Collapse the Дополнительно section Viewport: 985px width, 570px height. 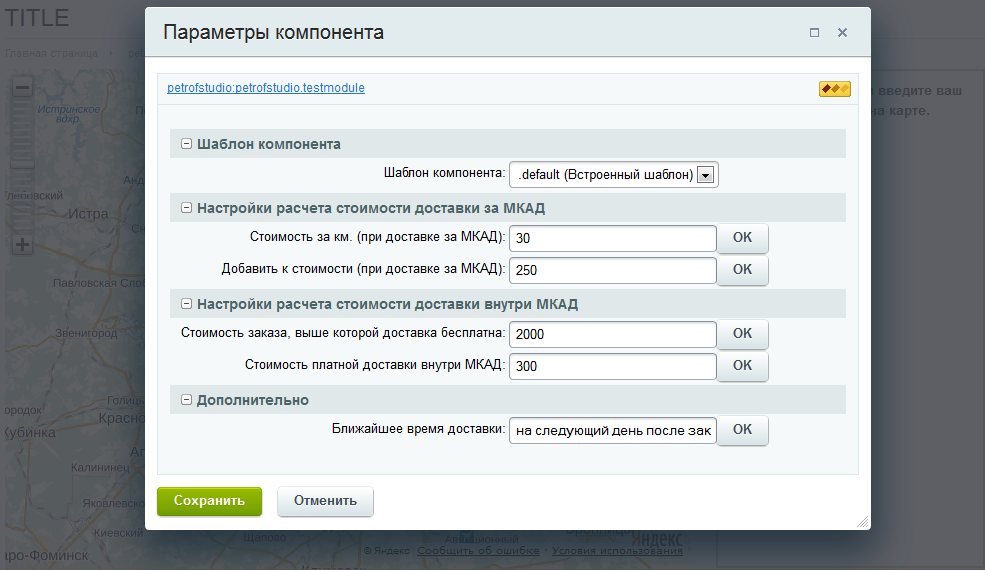tap(186, 400)
